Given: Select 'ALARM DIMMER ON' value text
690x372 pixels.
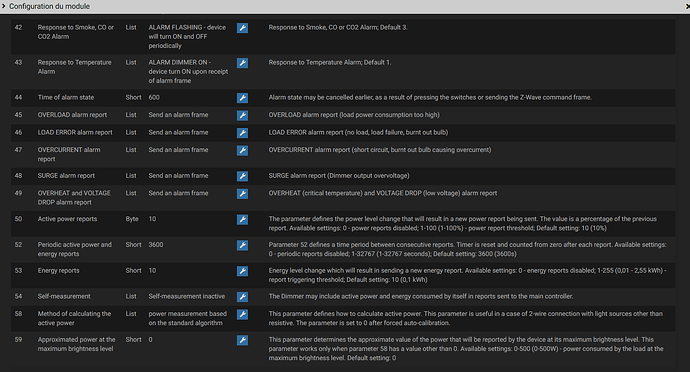Looking at the screenshot, I should tap(188, 71).
